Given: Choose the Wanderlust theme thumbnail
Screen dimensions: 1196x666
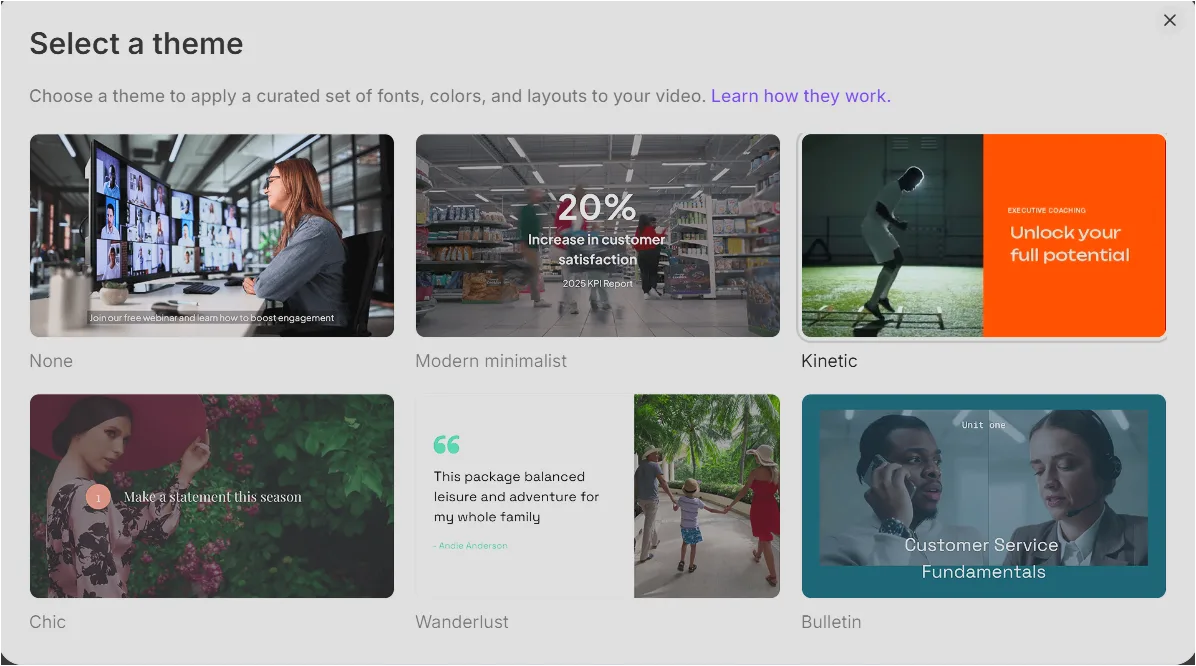Looking at the screenshot, I should [x=598, y=496].
